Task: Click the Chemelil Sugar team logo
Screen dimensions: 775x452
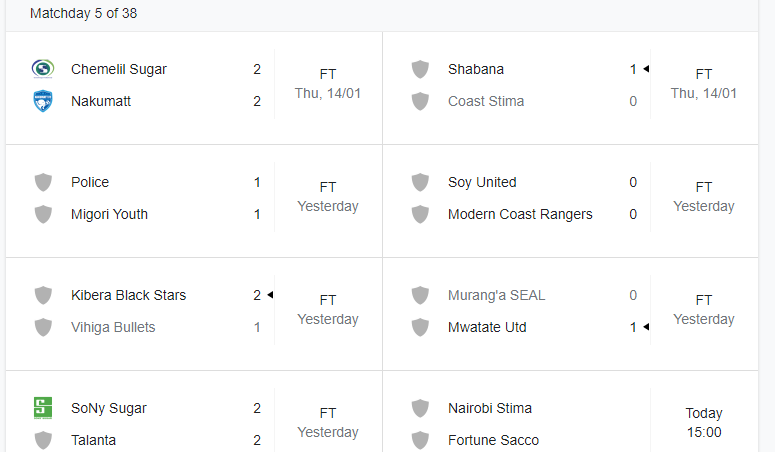Action: (x=43, y=69)
